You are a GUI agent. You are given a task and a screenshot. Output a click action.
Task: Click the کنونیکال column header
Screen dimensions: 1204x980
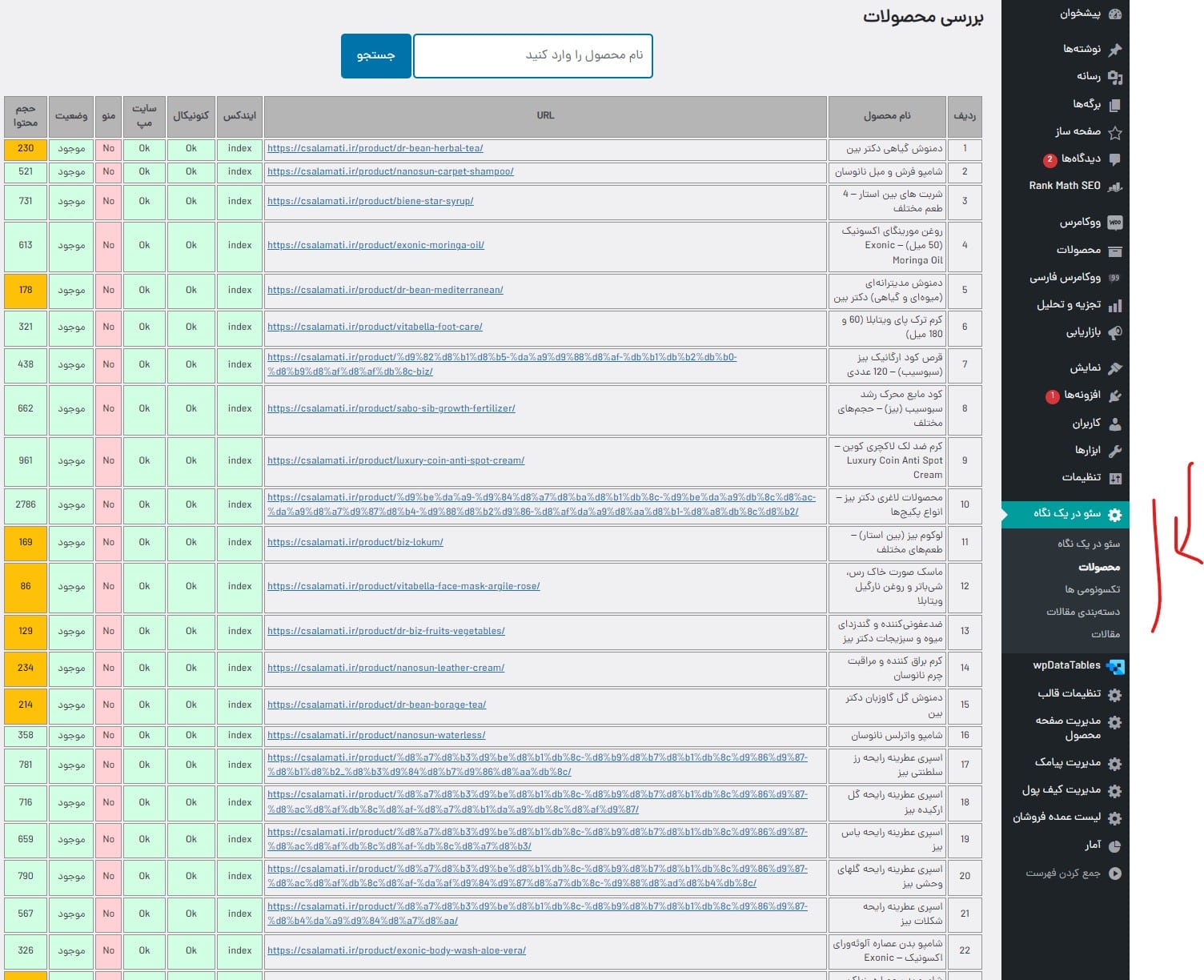point(191,116)
